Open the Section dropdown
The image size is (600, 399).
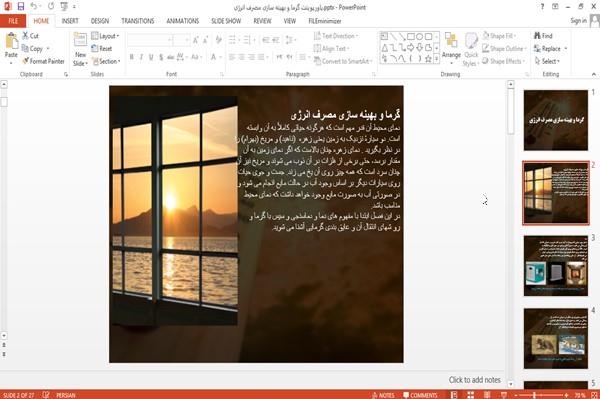[106, 61]
